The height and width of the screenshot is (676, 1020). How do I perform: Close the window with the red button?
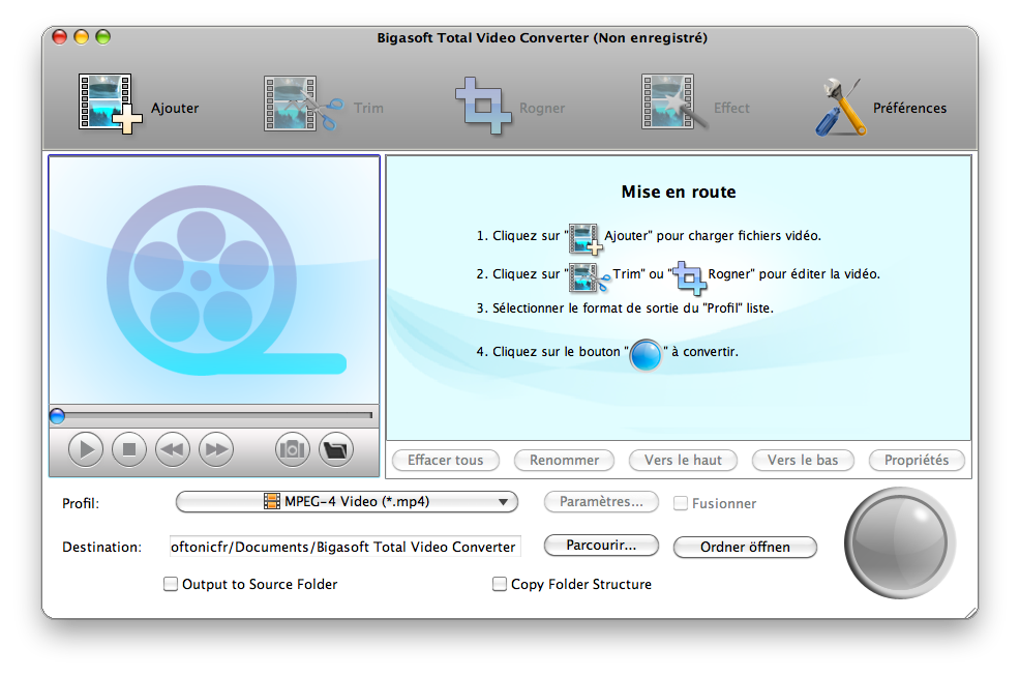(59, 37)
